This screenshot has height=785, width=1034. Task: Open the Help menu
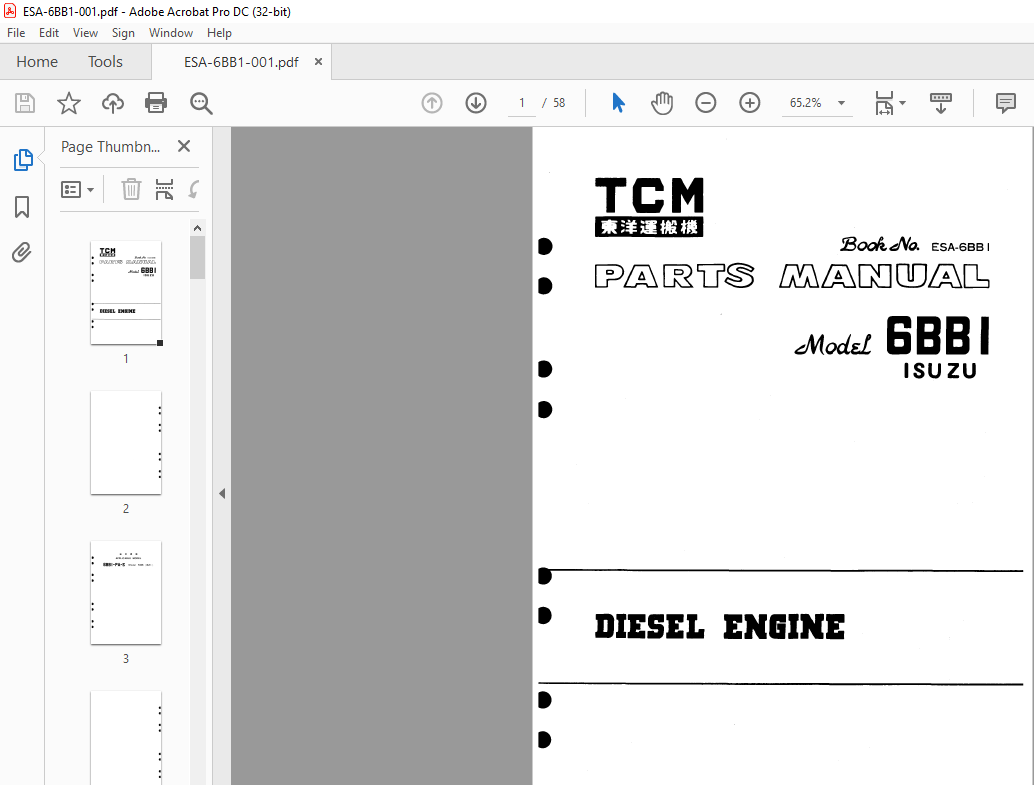(x=219, y=33)
